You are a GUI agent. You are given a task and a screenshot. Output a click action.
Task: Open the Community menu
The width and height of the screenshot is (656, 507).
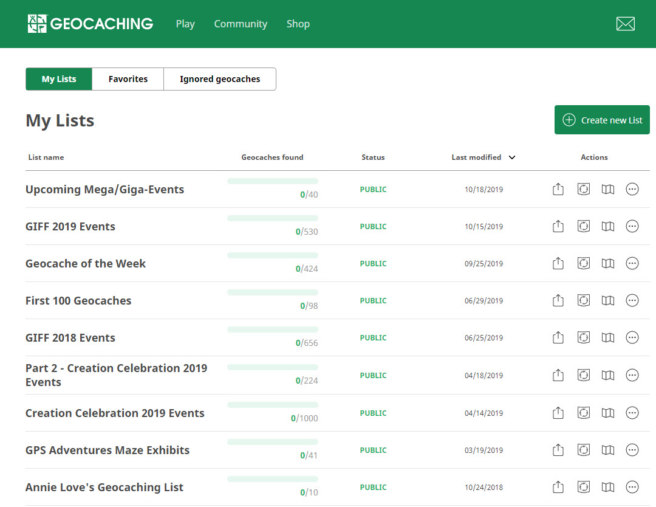240,24
